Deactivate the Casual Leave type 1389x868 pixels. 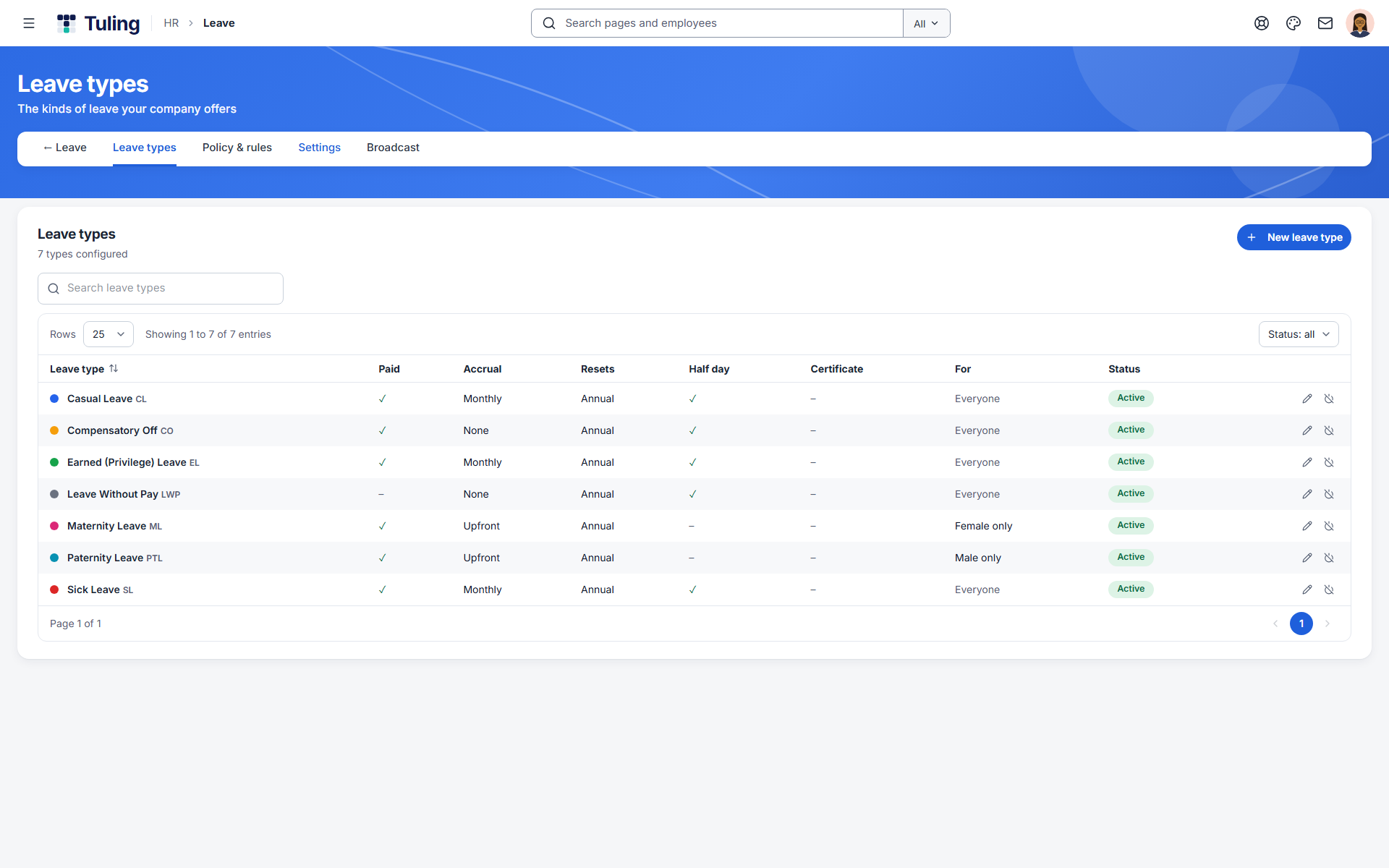[1329, 399]
